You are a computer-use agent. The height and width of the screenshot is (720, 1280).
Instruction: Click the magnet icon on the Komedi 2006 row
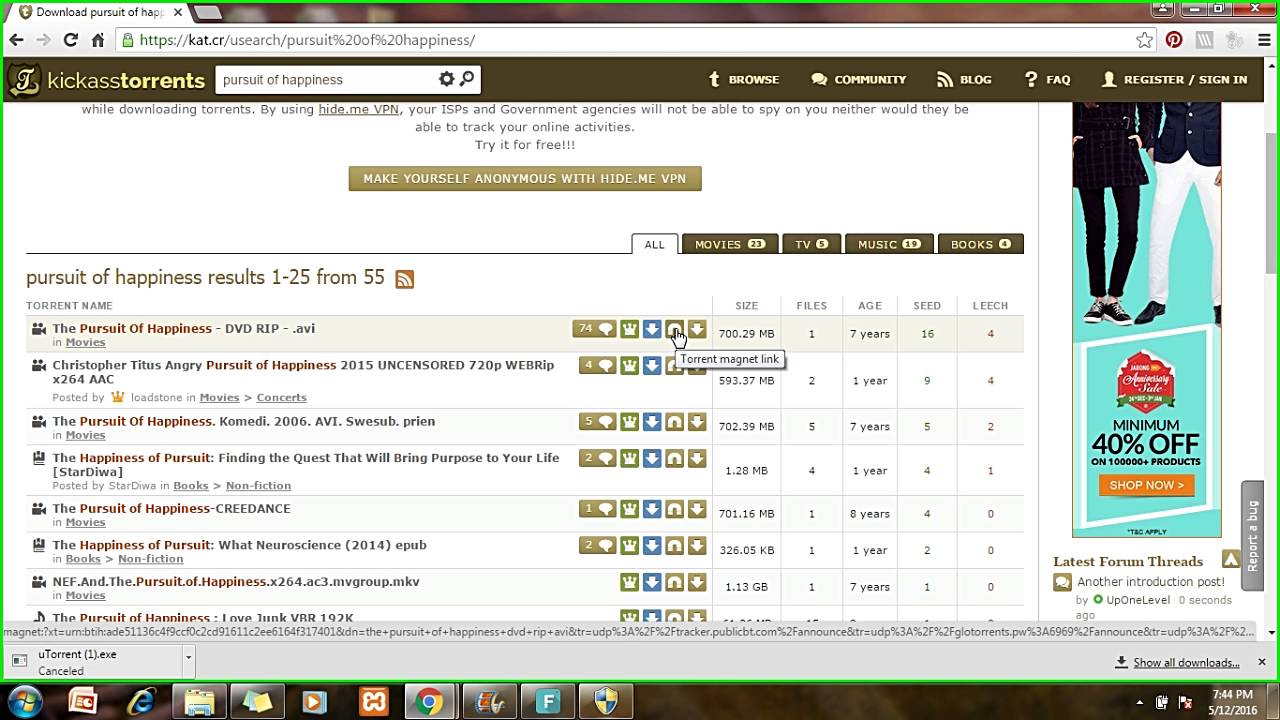pyautogui.click(x=674, y=422)
